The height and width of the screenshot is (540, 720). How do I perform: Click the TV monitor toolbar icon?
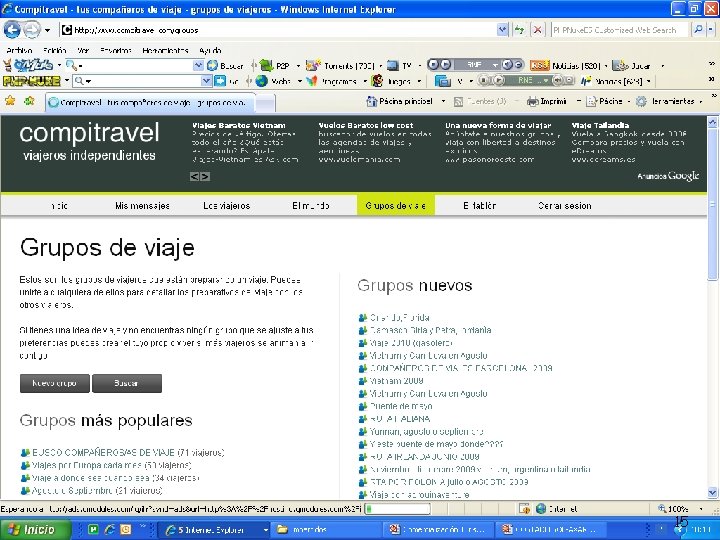tap(393, 66)
